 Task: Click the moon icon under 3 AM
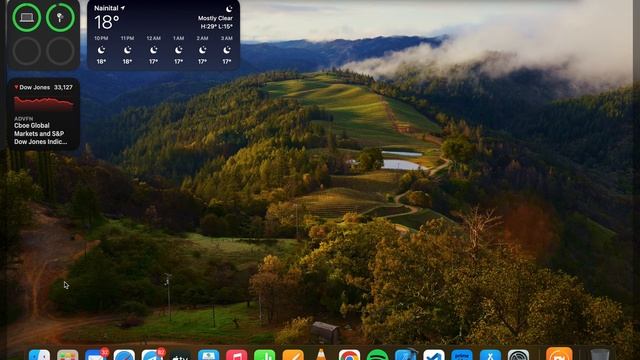pyautogui.click(x=227, y=50)
